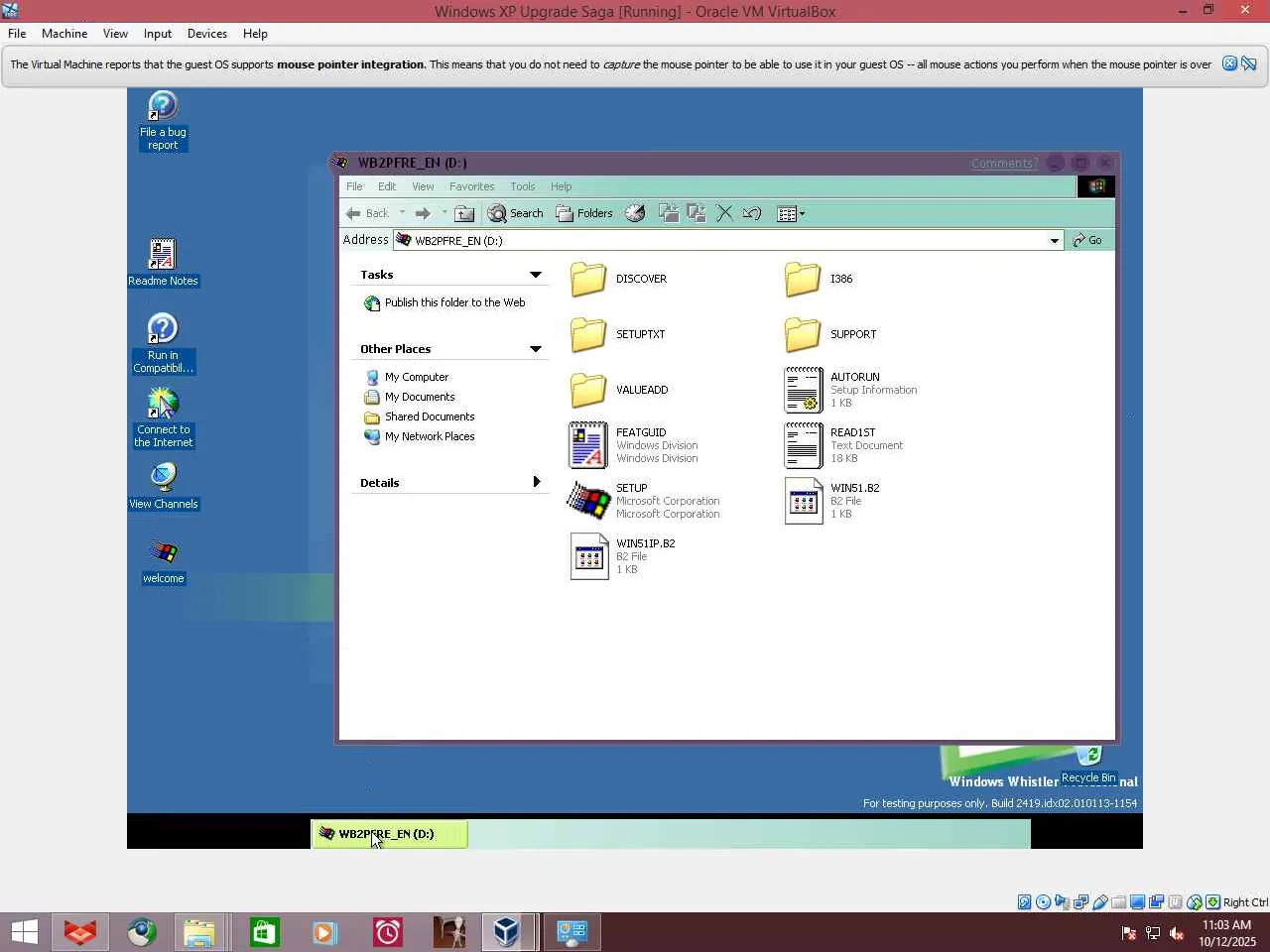Click WB2PFRE_EN (D:) taskbar button

point(389,834)
